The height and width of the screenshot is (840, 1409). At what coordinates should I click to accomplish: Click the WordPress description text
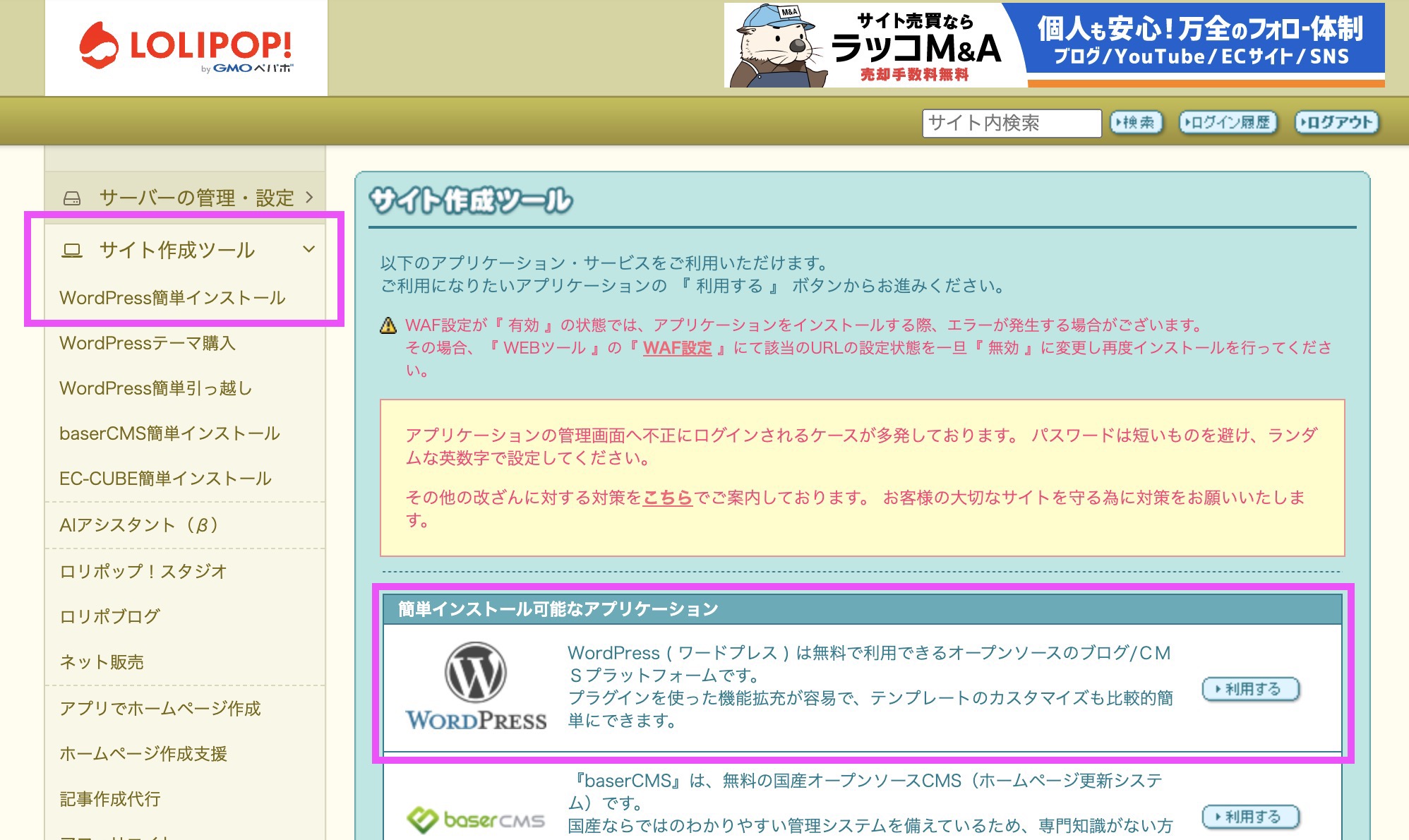(x=870, y=687)
